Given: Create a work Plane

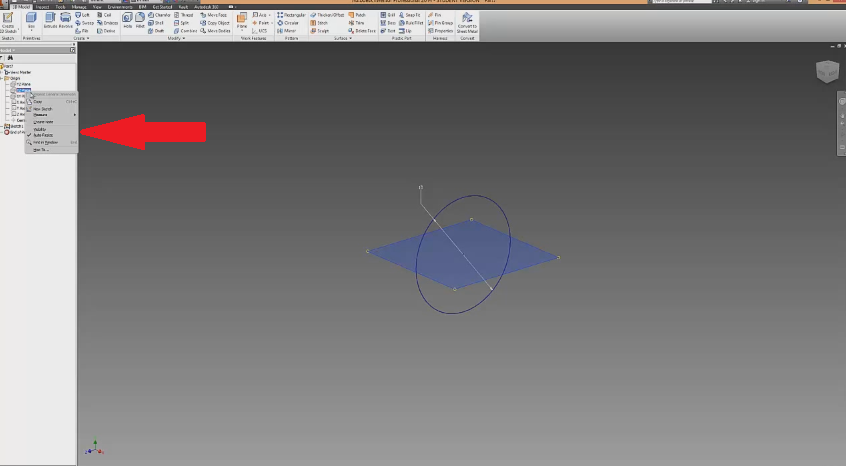Looking at the screenshot, I should 242,19.
